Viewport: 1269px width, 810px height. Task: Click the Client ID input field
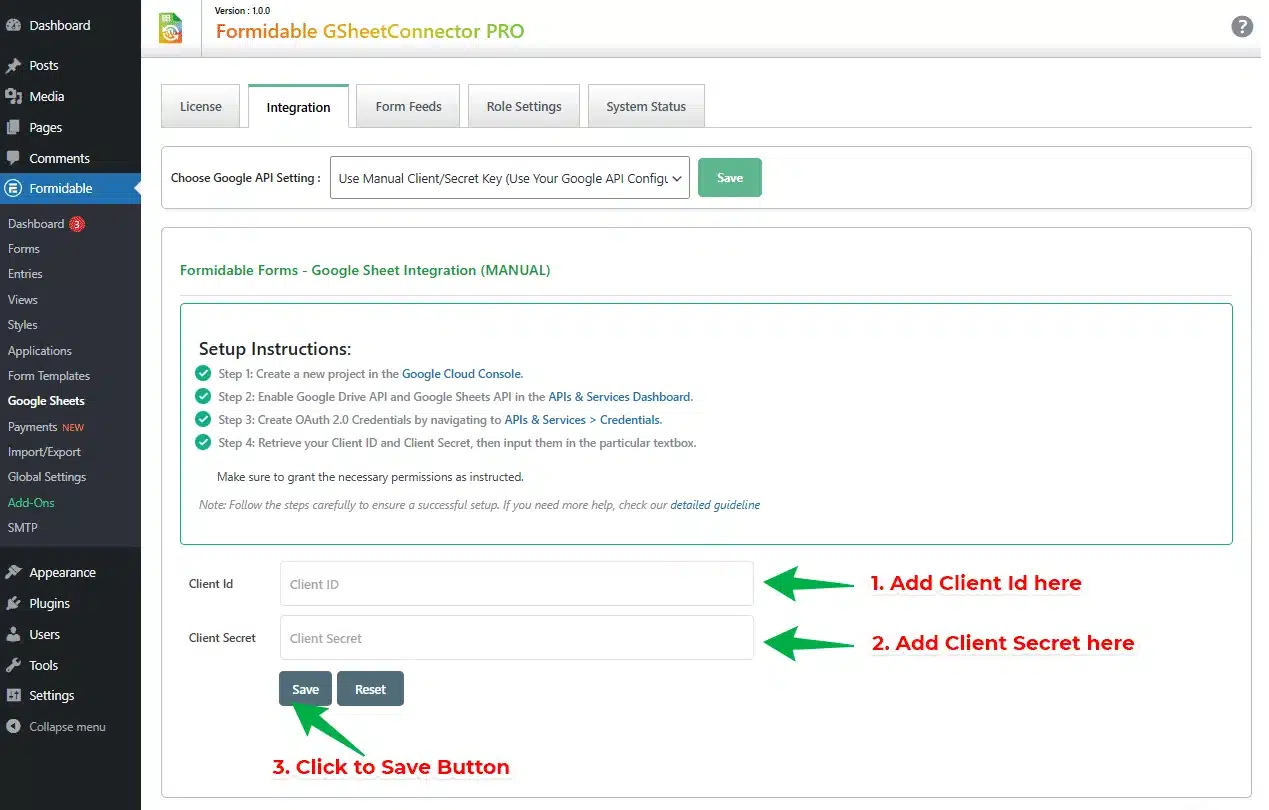pyautogui.click(x=516, y=584)
